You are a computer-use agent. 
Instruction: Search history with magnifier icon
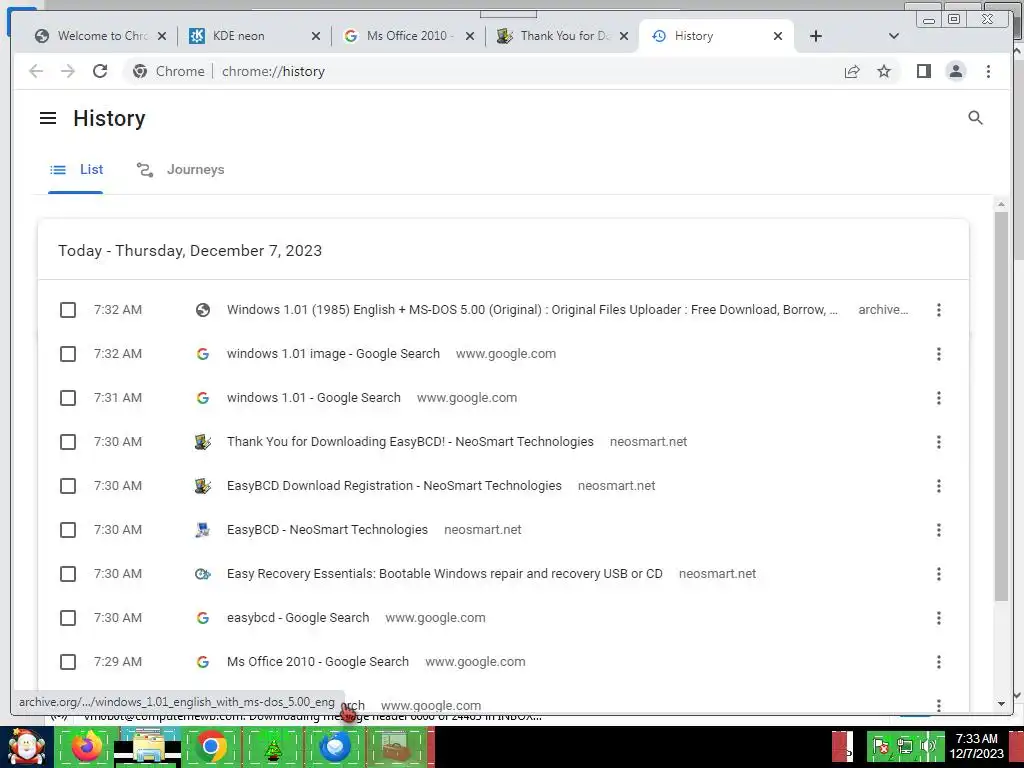[x=975, y=118]
